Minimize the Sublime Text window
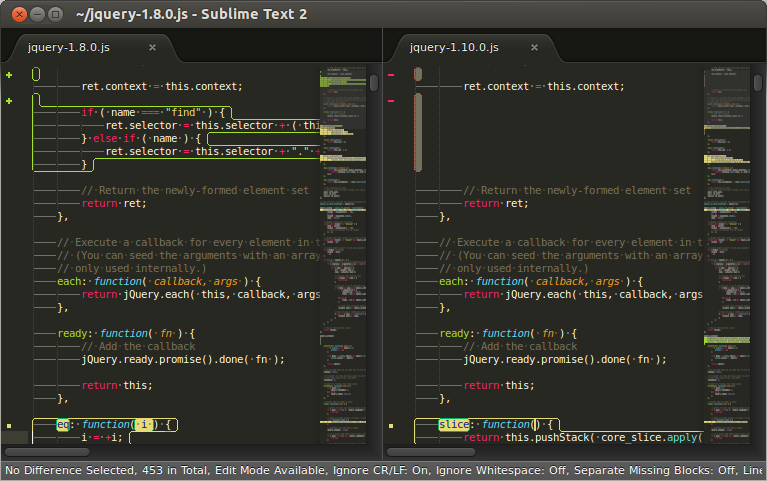Screen dimensions: 767x481 [x=38, y=14]
